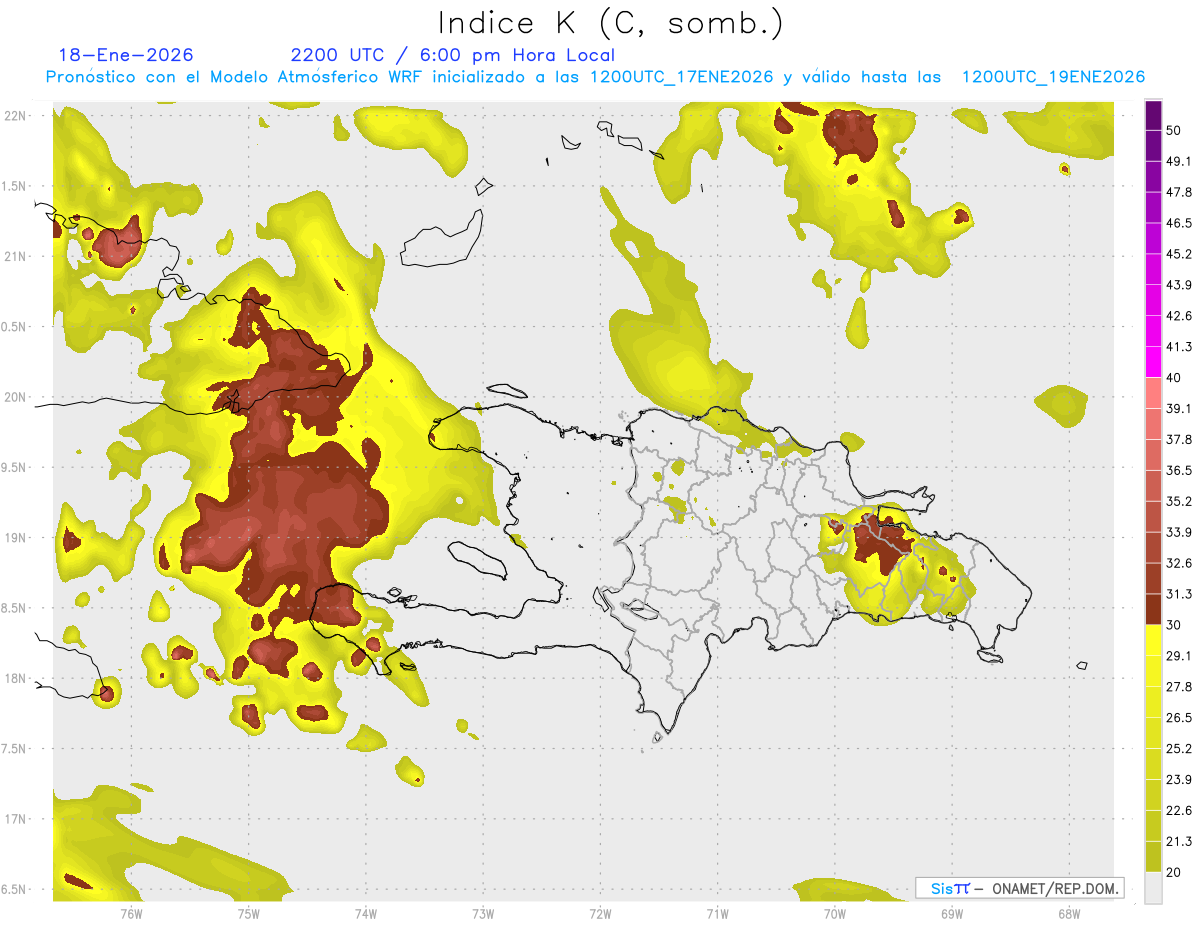Pick the light gray swatch below 20
Viewport: 1200px width, 927px height.
[x=1153, y=888]
